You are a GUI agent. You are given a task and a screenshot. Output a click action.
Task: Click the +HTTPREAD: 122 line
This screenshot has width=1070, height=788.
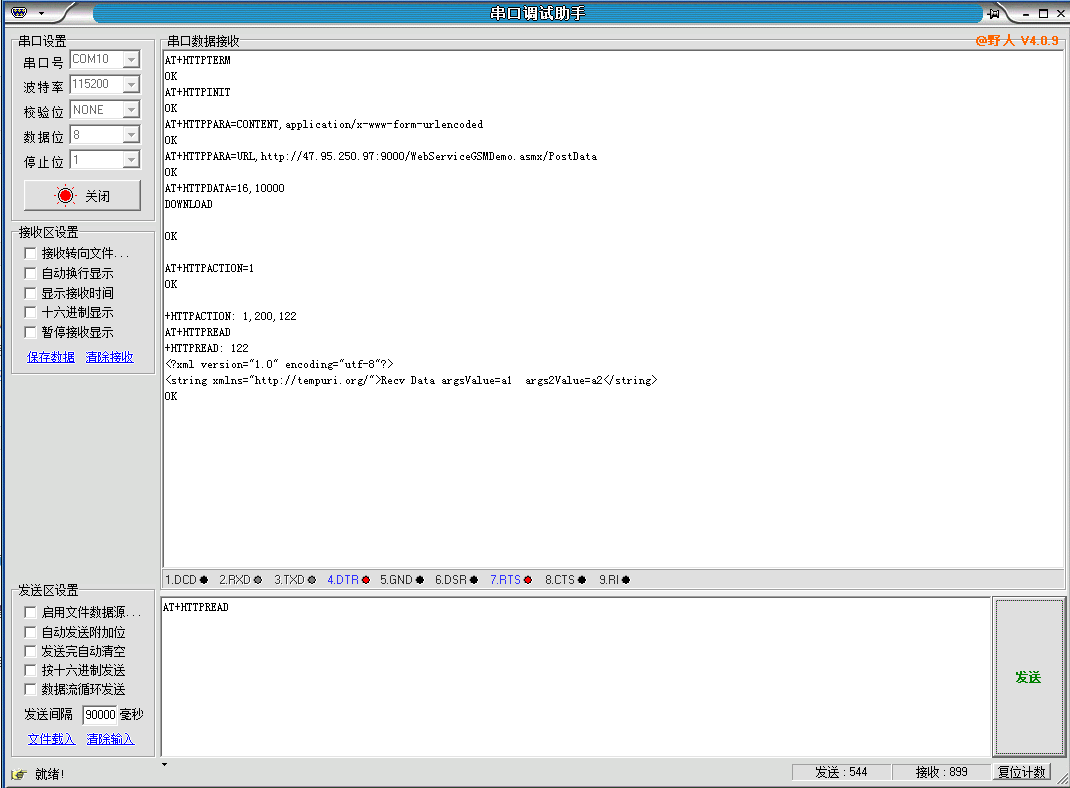[x=207, y=348]
